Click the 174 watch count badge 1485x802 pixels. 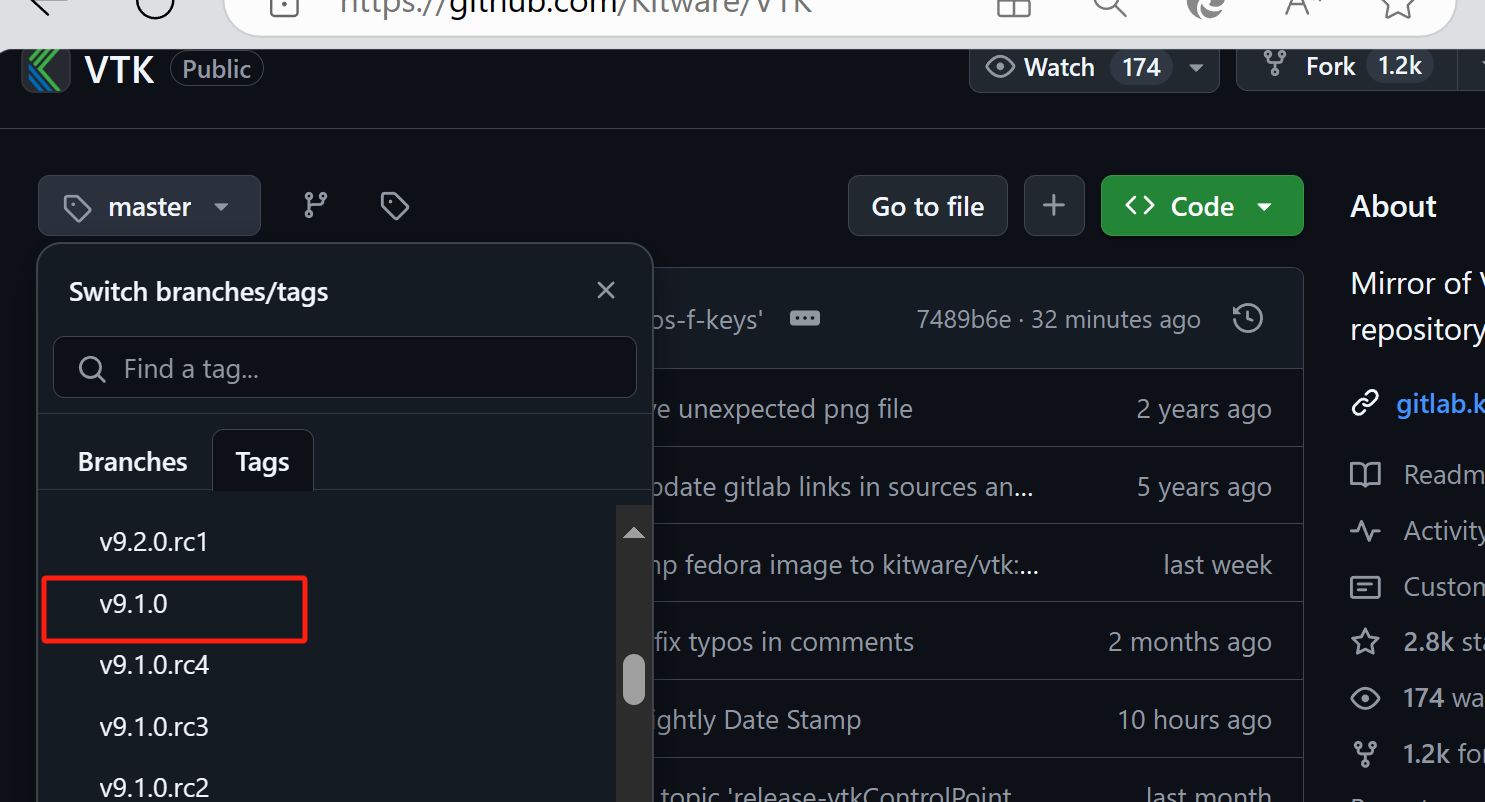click(x=1141, y=68)
